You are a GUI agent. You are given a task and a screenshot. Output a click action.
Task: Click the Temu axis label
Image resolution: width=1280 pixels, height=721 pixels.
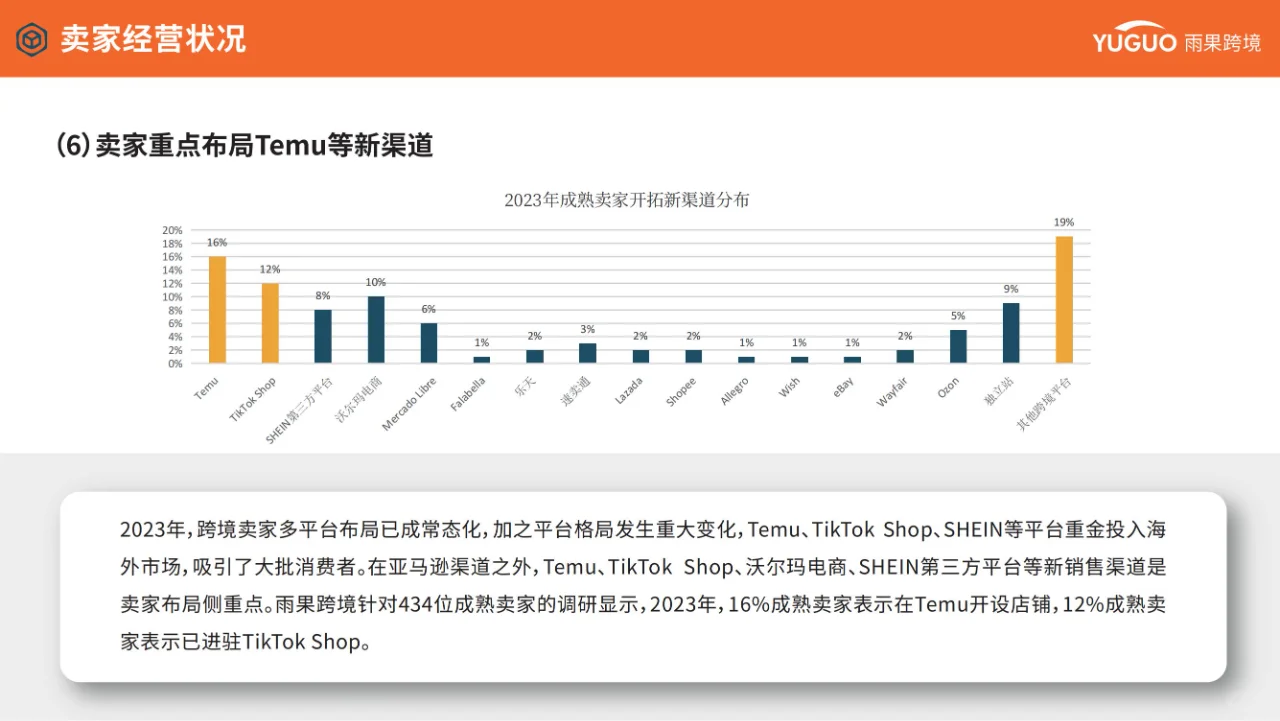207,389
